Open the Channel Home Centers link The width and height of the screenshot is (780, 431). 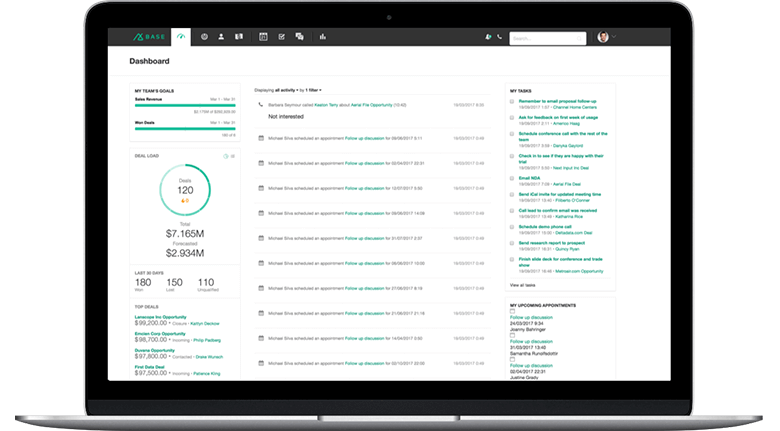(575, 108)
